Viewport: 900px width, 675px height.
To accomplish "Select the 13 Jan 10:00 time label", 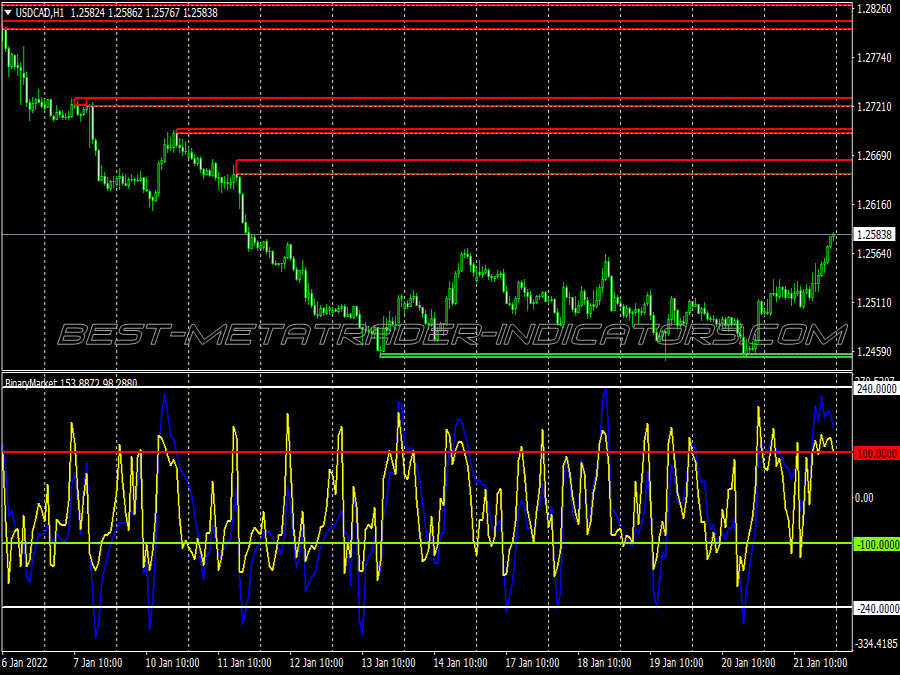I will point(389,663).
